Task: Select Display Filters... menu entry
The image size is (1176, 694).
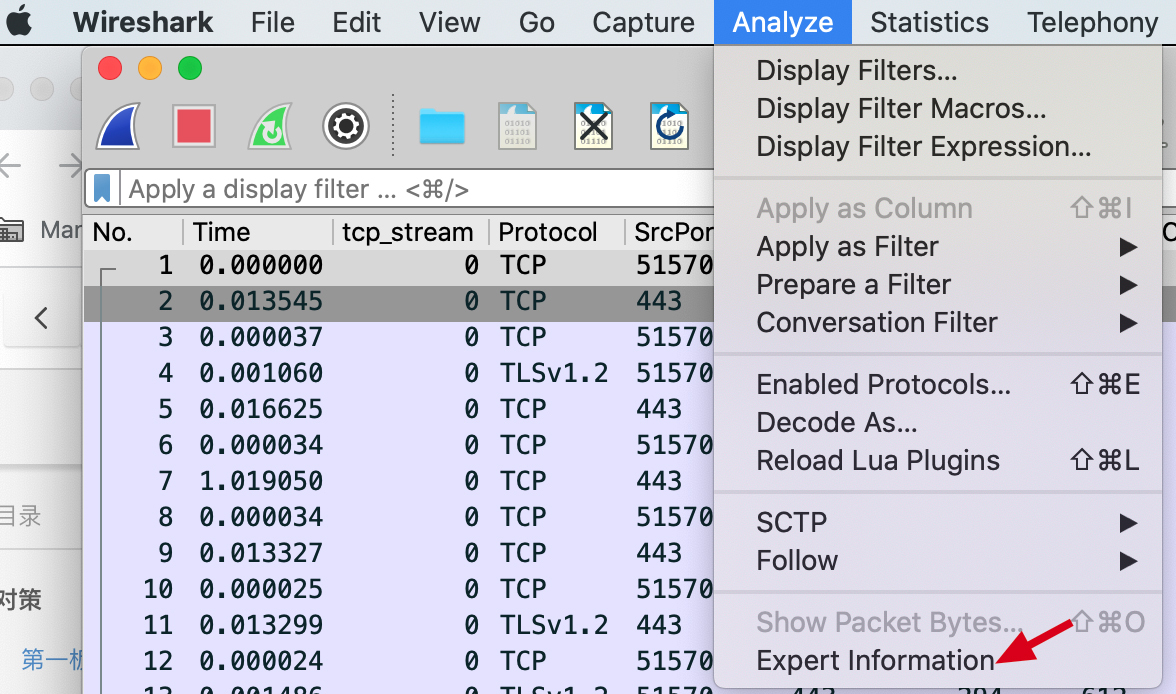Action: 856,70
